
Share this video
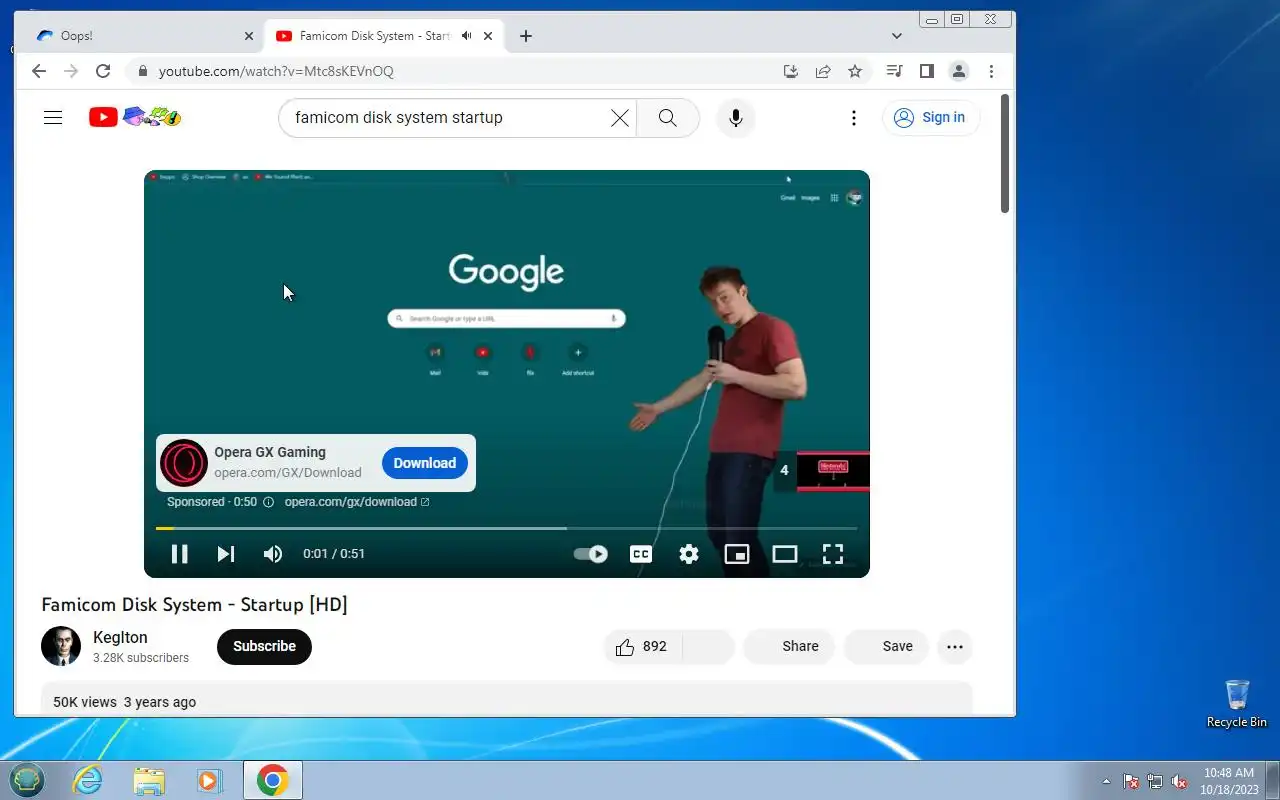tap(788, 647)
